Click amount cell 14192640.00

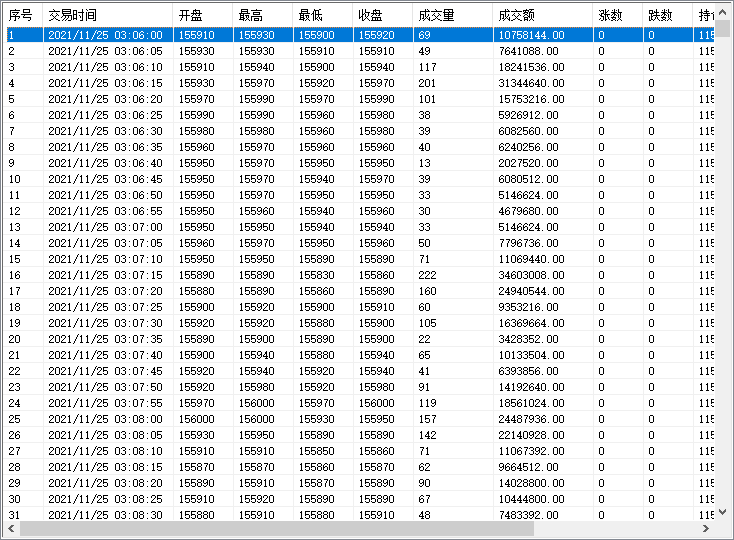pos(531,387)
